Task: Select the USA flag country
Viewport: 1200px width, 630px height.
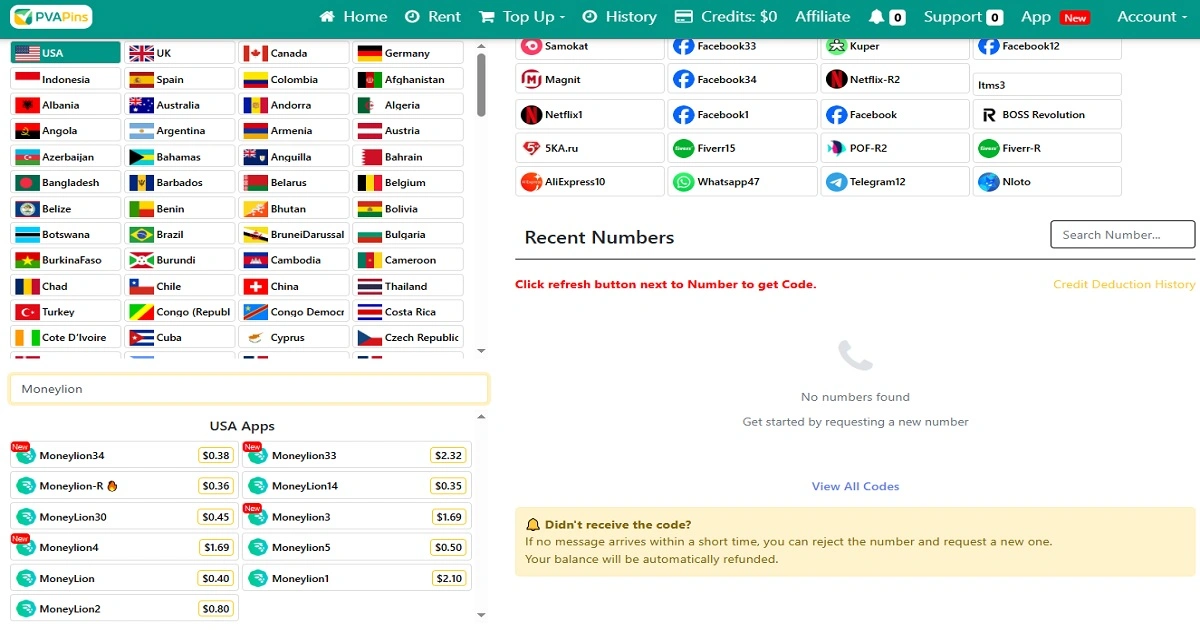Action: point(65,53)
